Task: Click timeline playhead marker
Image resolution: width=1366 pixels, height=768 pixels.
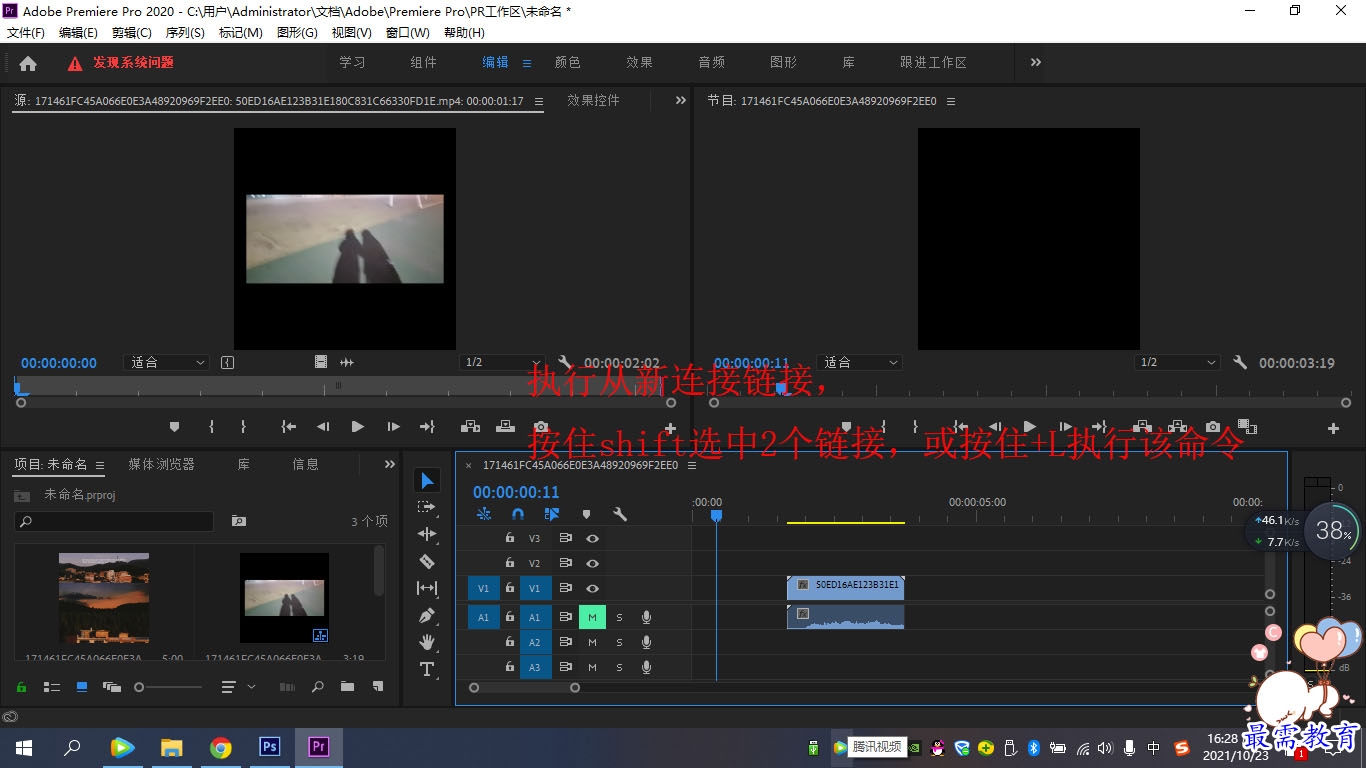Action: point(716,516)
